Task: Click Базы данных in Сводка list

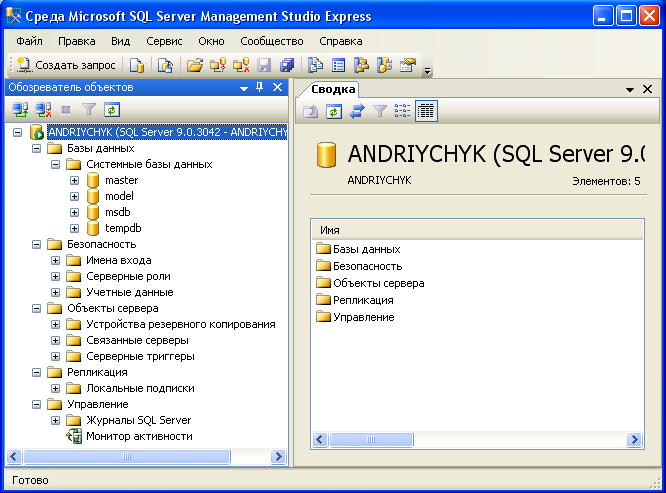Action: point(367,249)
